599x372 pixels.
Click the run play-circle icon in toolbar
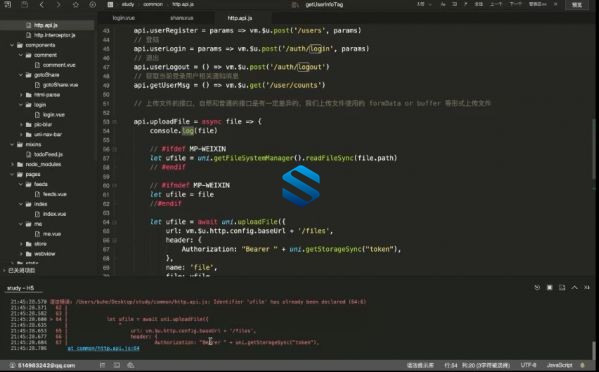coord(92,5)
